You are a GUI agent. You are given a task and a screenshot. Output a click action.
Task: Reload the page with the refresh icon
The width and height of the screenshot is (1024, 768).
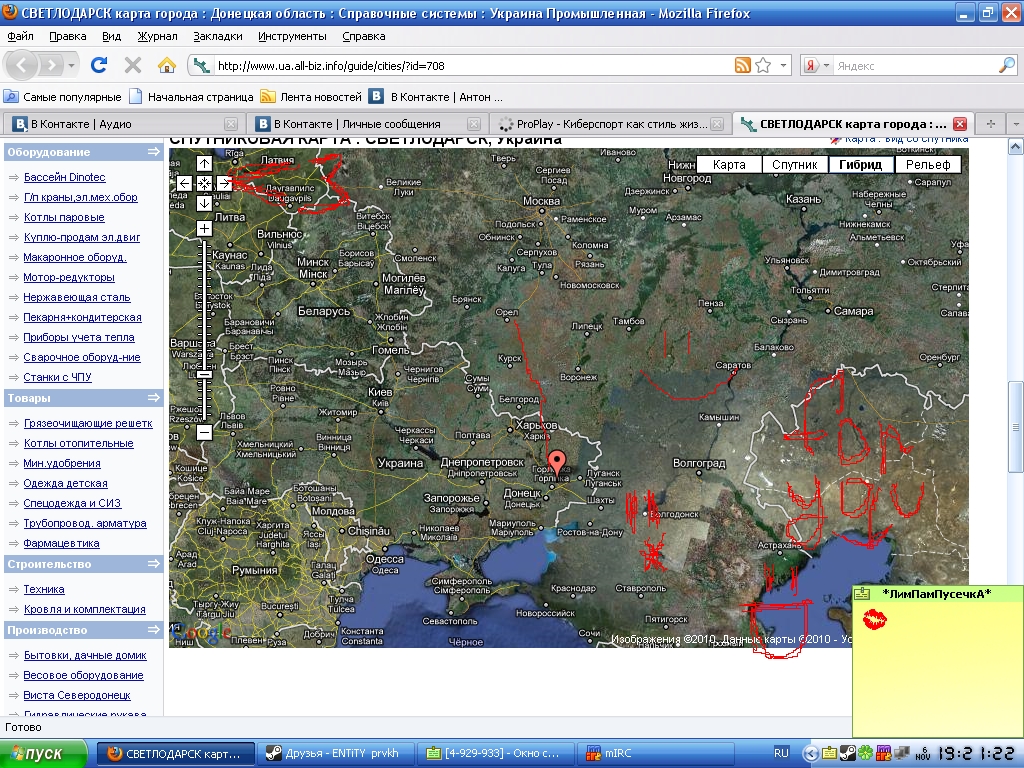[99, 65]
